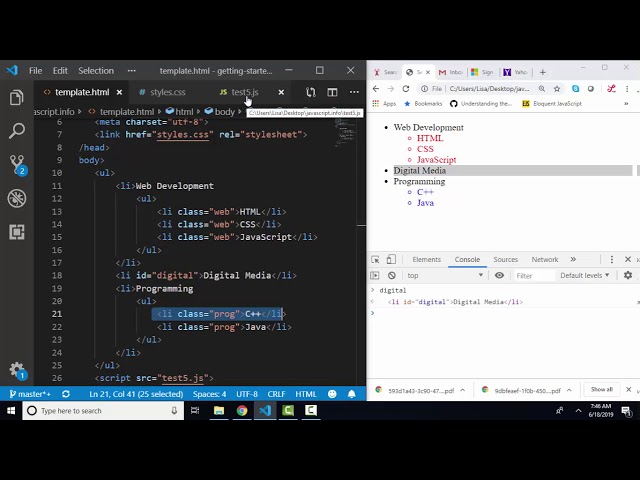Viewport: 640px width, 480px height.
Task: Change language mode via HTML status item
Action: tap(306, 394)
